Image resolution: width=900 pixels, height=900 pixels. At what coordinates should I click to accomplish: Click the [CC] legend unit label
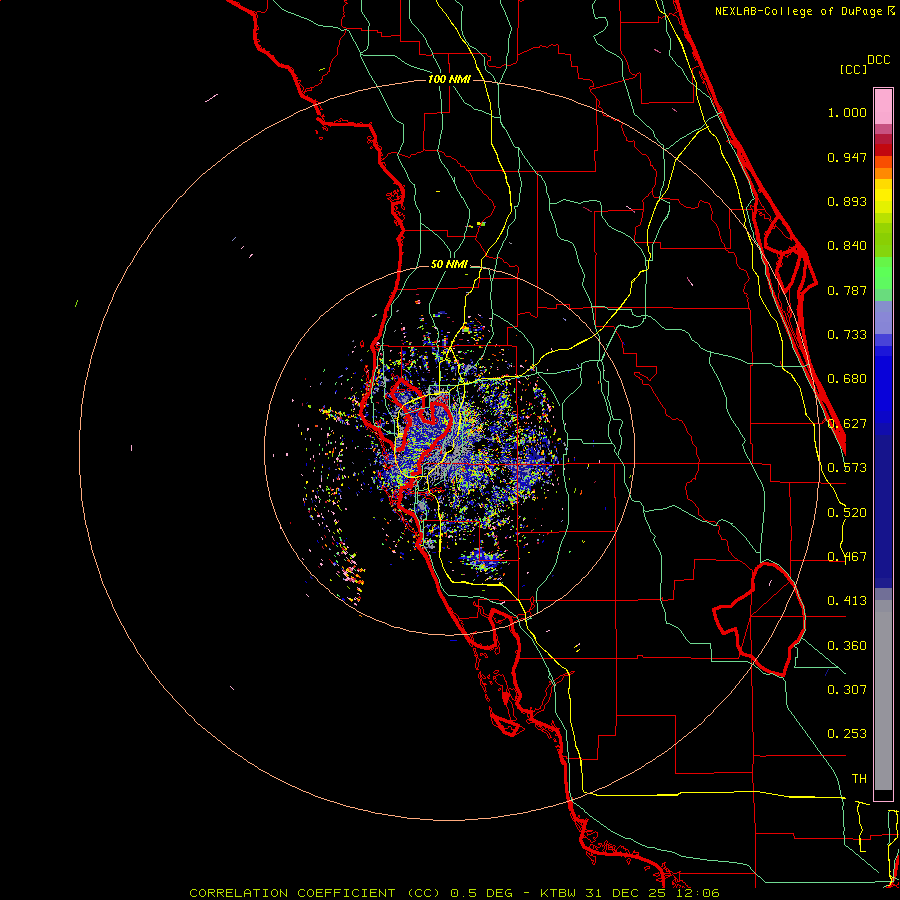(x=853, y=69)
